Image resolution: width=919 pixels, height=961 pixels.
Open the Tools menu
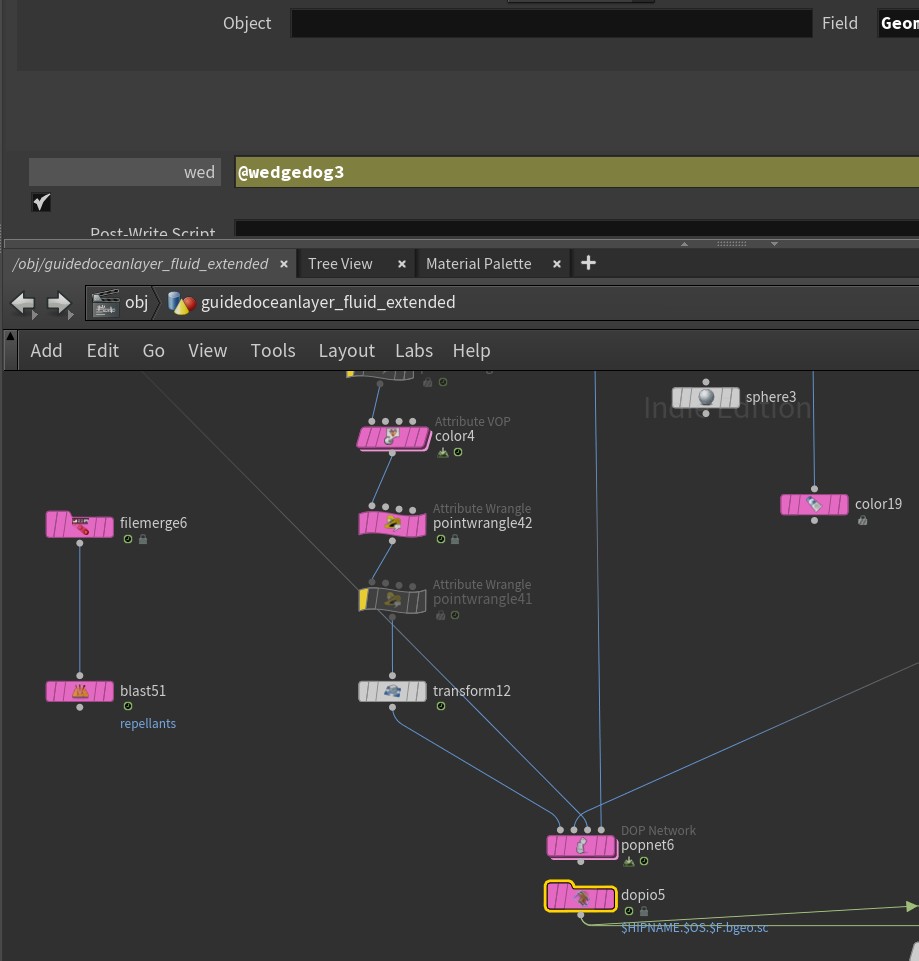pos(273,351)
